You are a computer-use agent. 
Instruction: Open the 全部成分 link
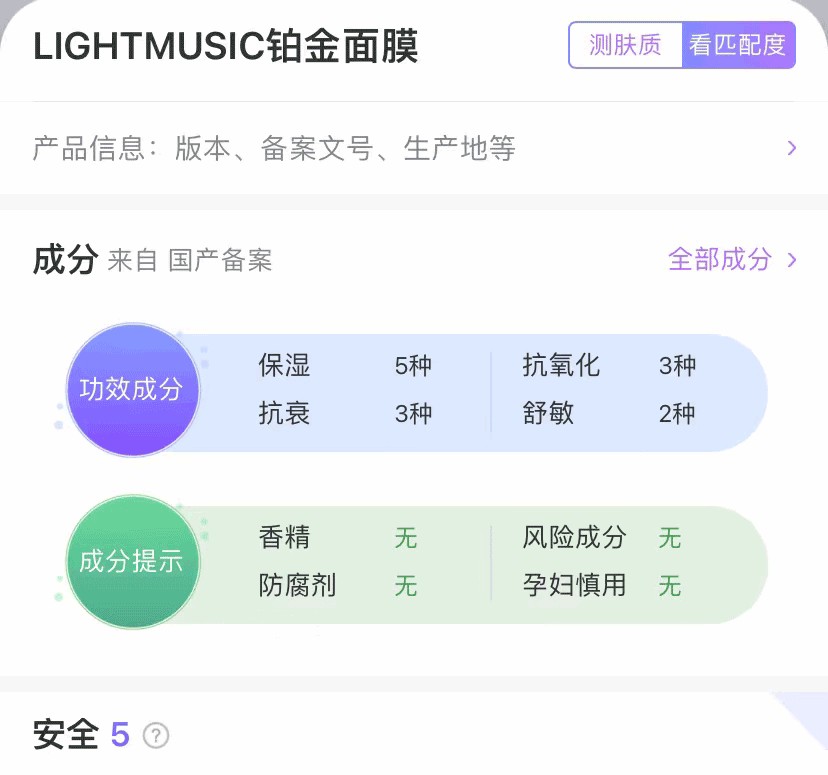coord(720,260)
